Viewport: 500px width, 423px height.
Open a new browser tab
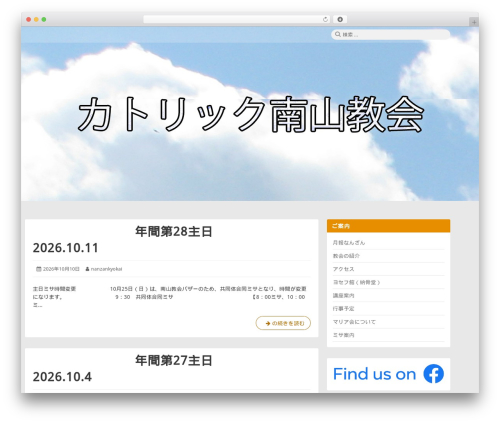[474, 22]
